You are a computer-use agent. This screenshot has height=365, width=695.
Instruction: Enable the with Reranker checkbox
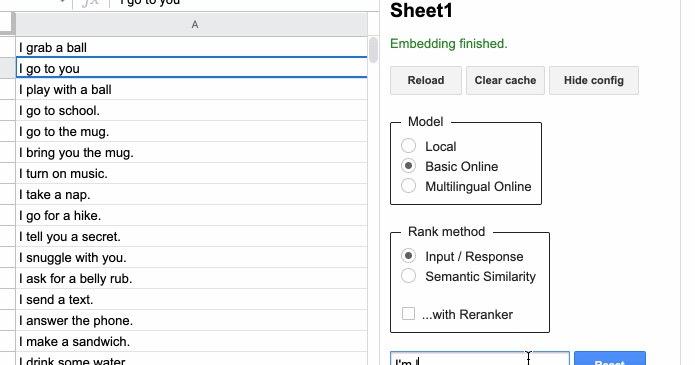(408, 314)
